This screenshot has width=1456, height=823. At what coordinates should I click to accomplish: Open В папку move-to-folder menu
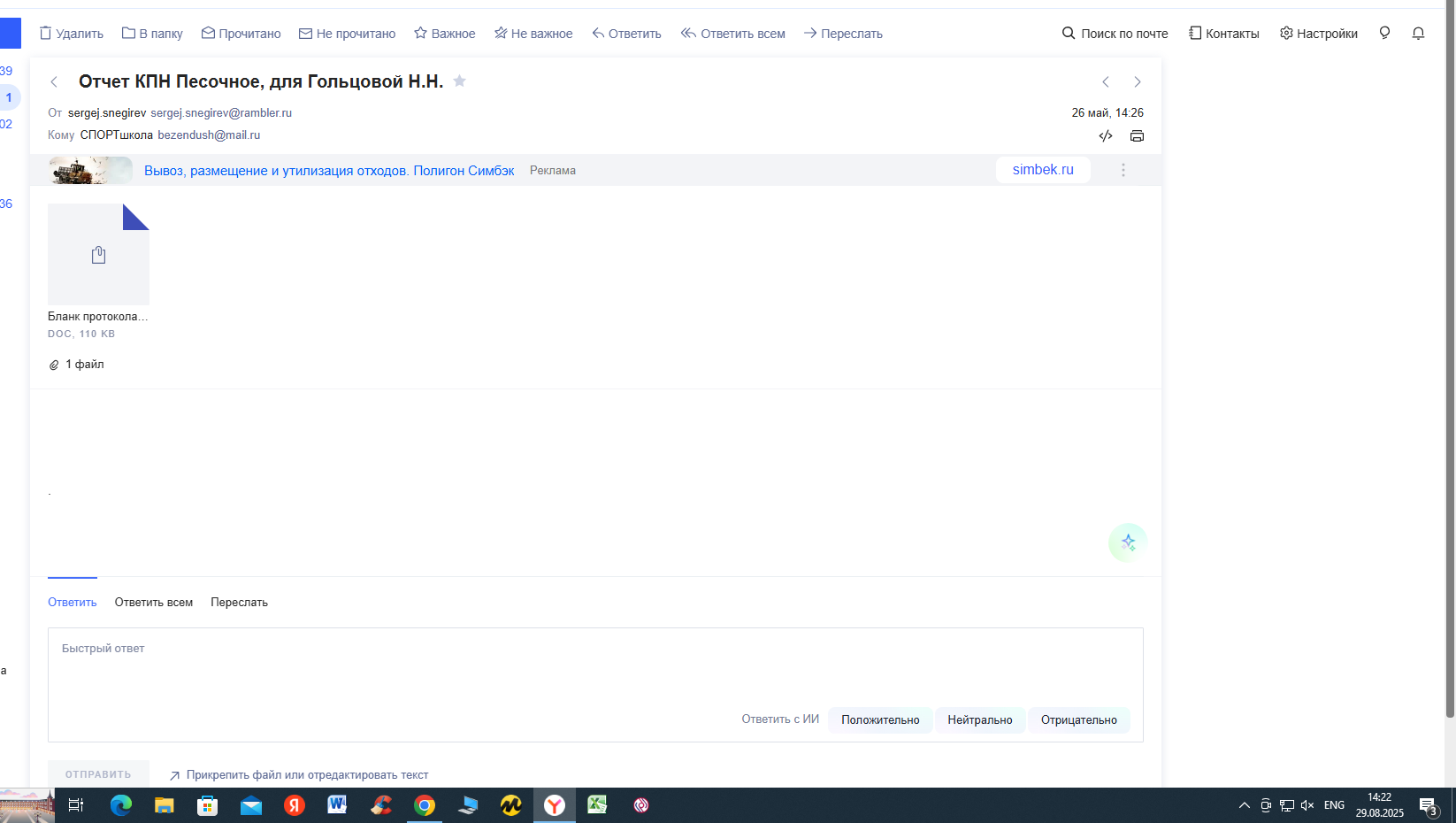152,34
